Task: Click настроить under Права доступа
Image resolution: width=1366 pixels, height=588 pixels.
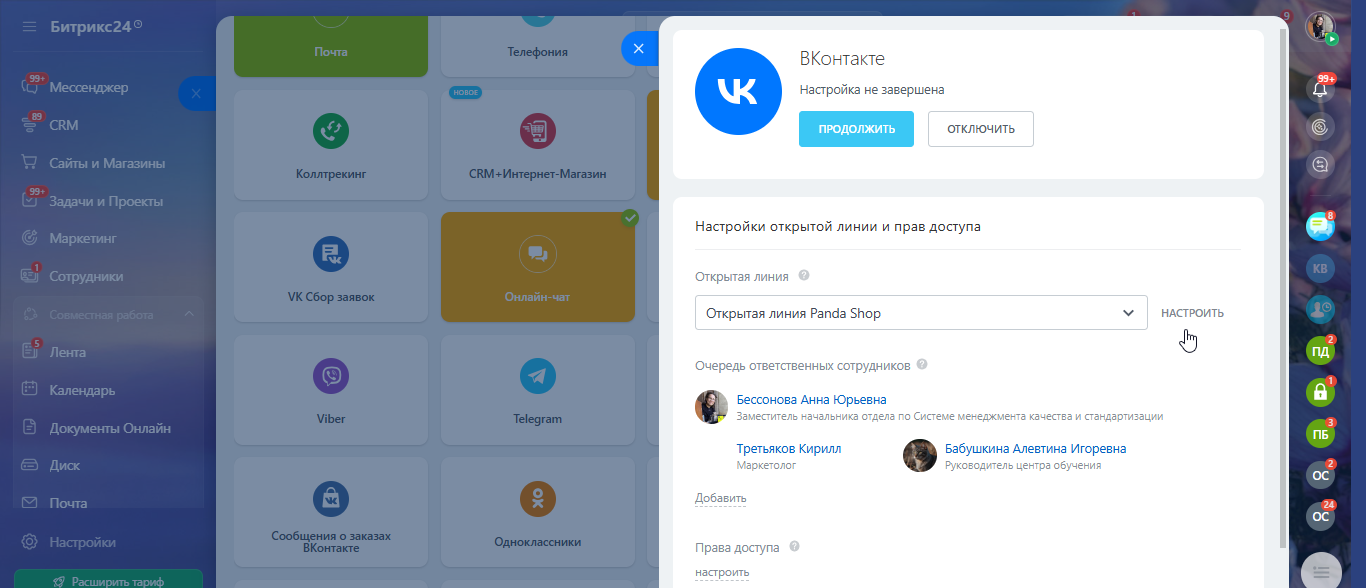Action: pos(722,573)
